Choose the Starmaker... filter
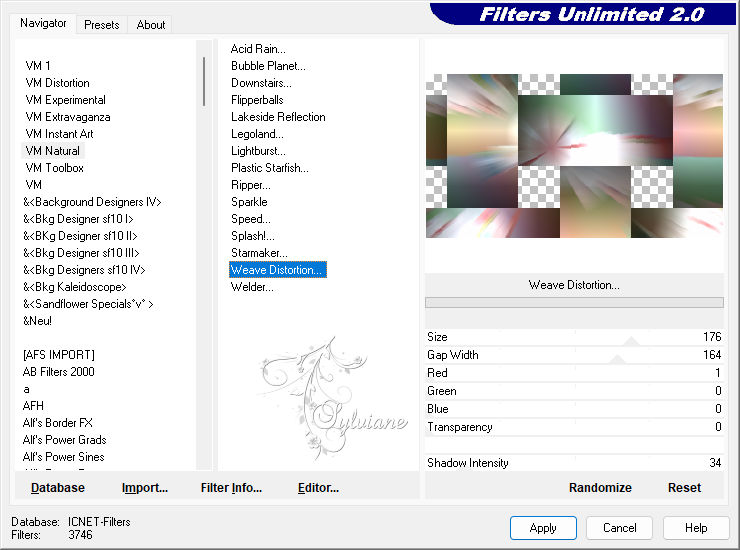The height and width of the screenshot is (550, 740). click(x=259, y=253)
